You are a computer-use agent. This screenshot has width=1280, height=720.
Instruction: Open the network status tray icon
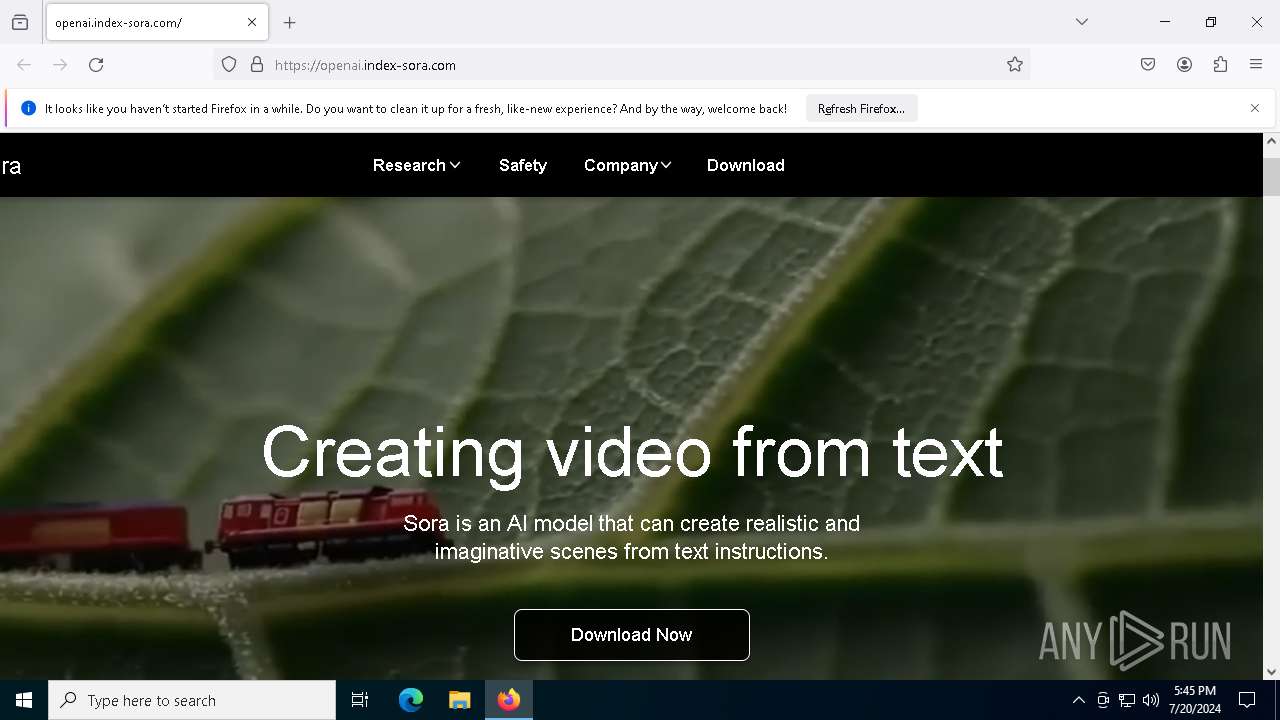point(1127,700)
